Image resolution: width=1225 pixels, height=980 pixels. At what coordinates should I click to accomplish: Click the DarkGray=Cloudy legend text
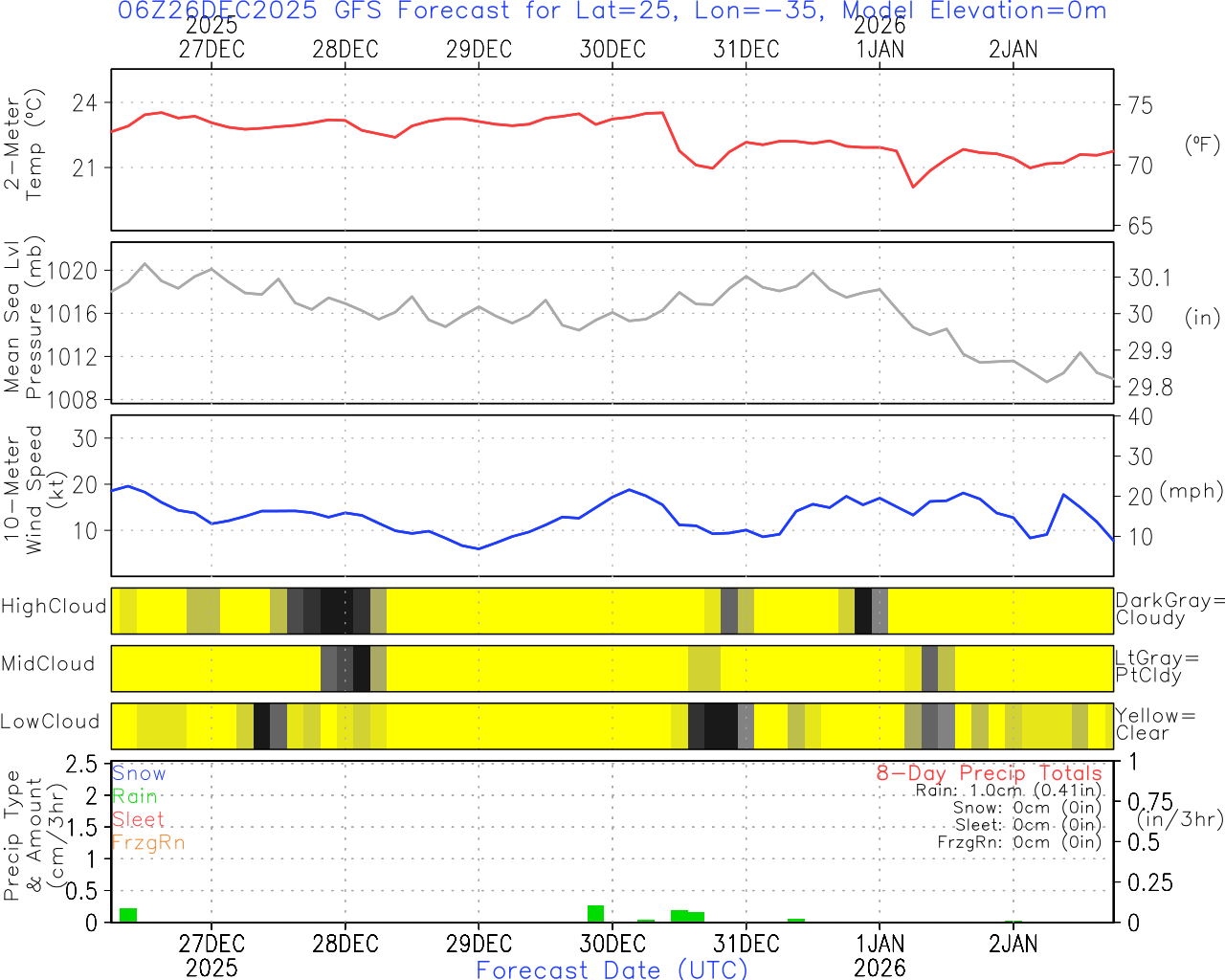(1169, 610)
